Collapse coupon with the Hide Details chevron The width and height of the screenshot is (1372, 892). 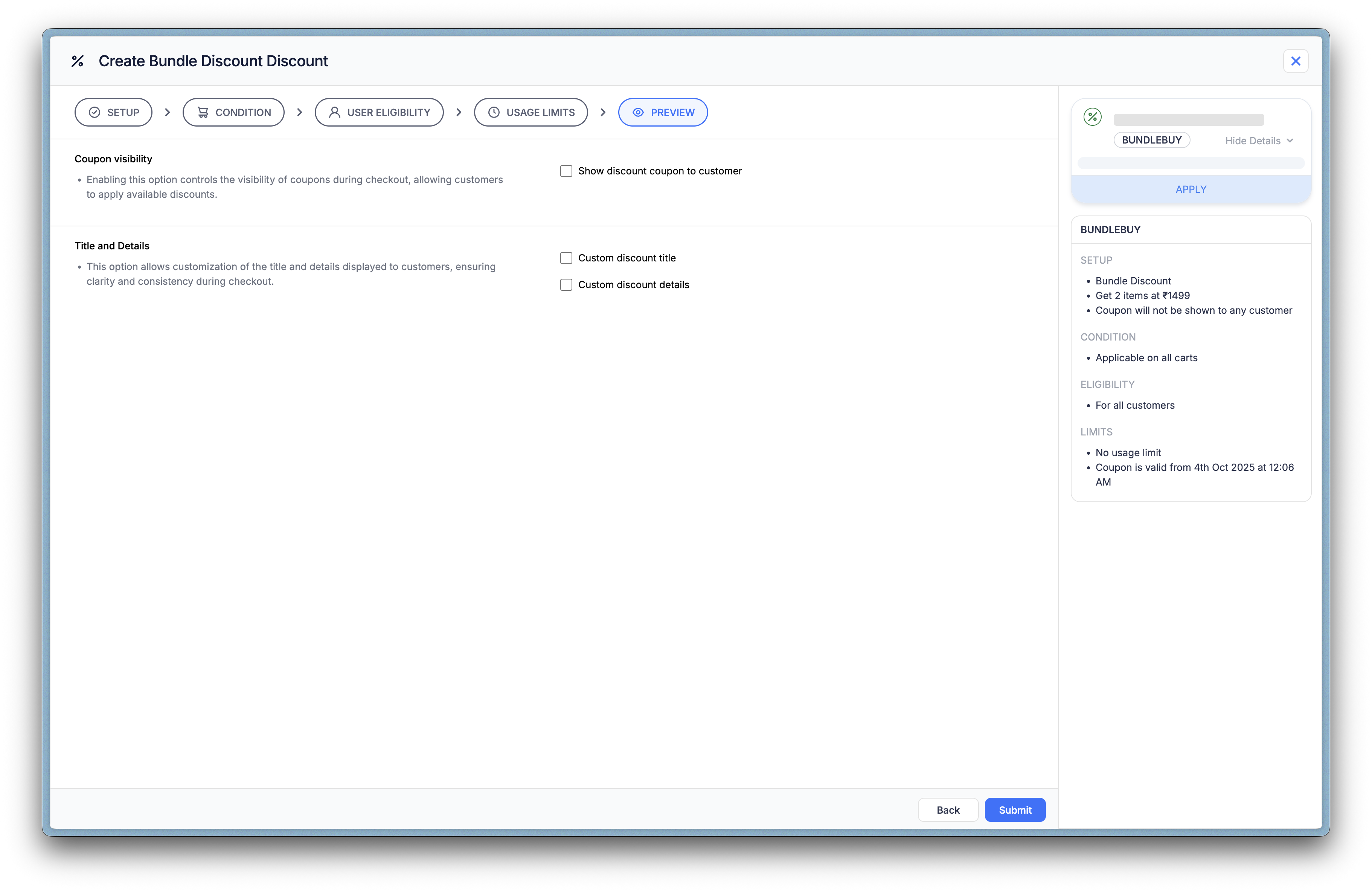click(x=1290, y=141)
